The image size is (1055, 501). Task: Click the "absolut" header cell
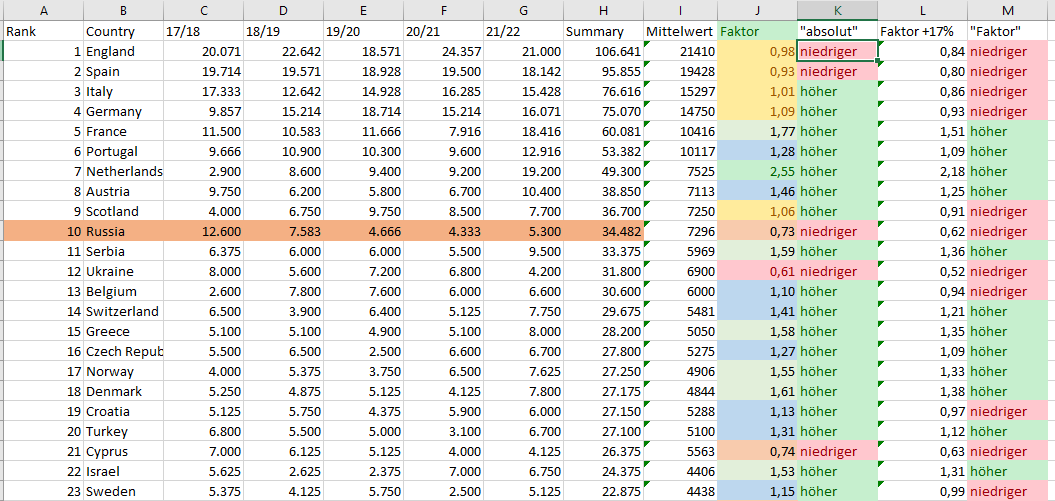pyautogui.click(x=838, y=32)
